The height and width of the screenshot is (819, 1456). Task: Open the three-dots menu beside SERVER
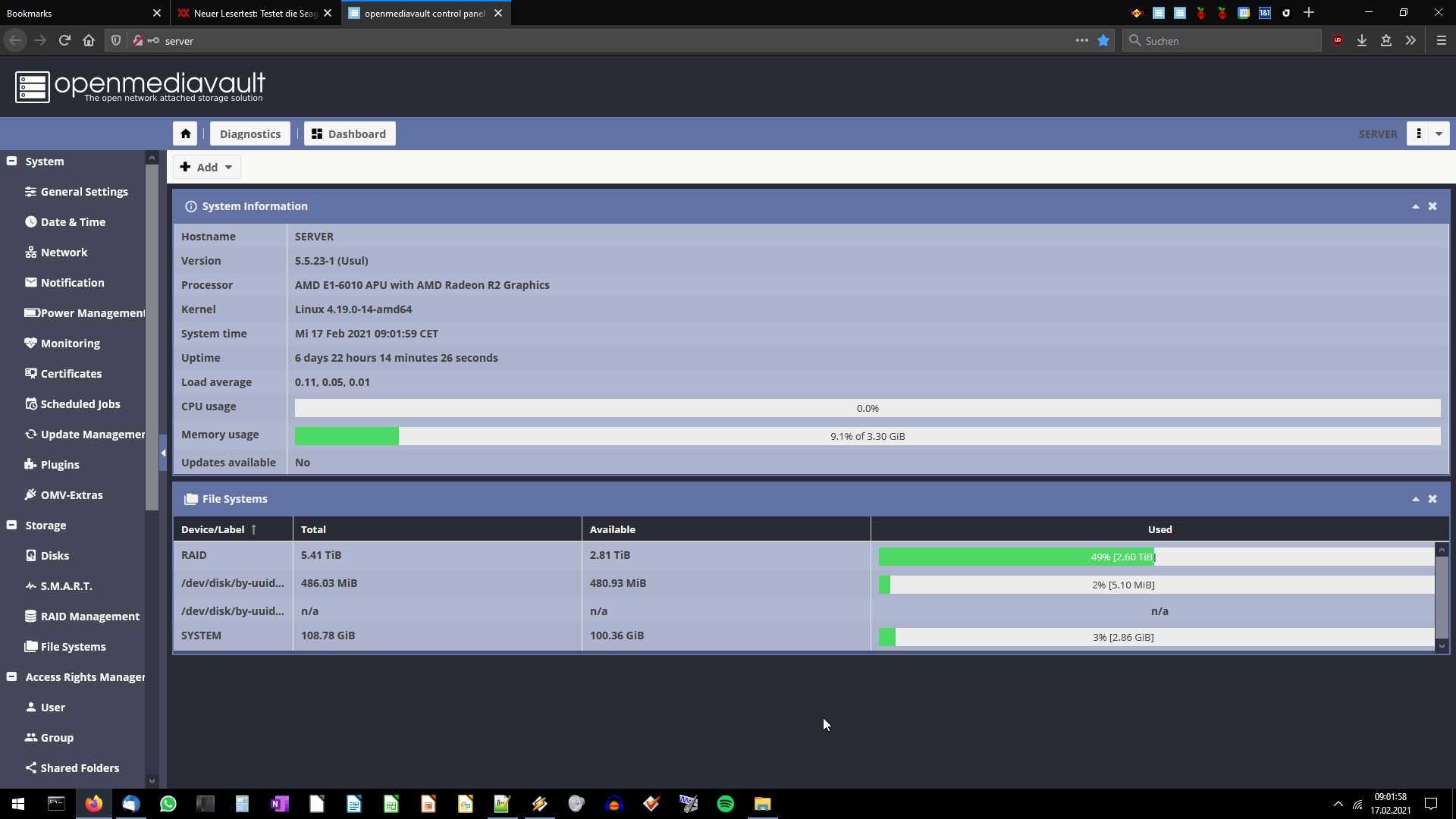coord(1418,133)
